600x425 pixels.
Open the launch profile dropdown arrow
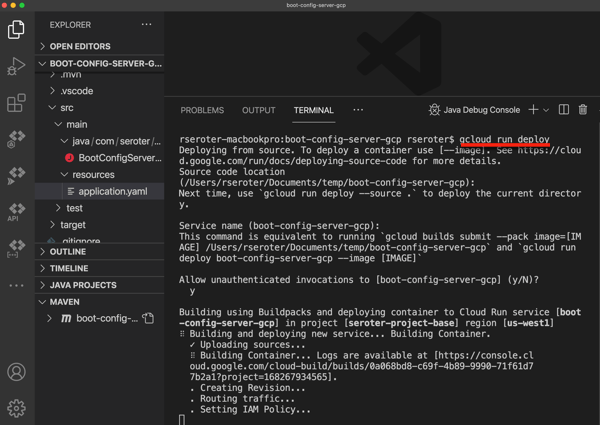(546, 110)
